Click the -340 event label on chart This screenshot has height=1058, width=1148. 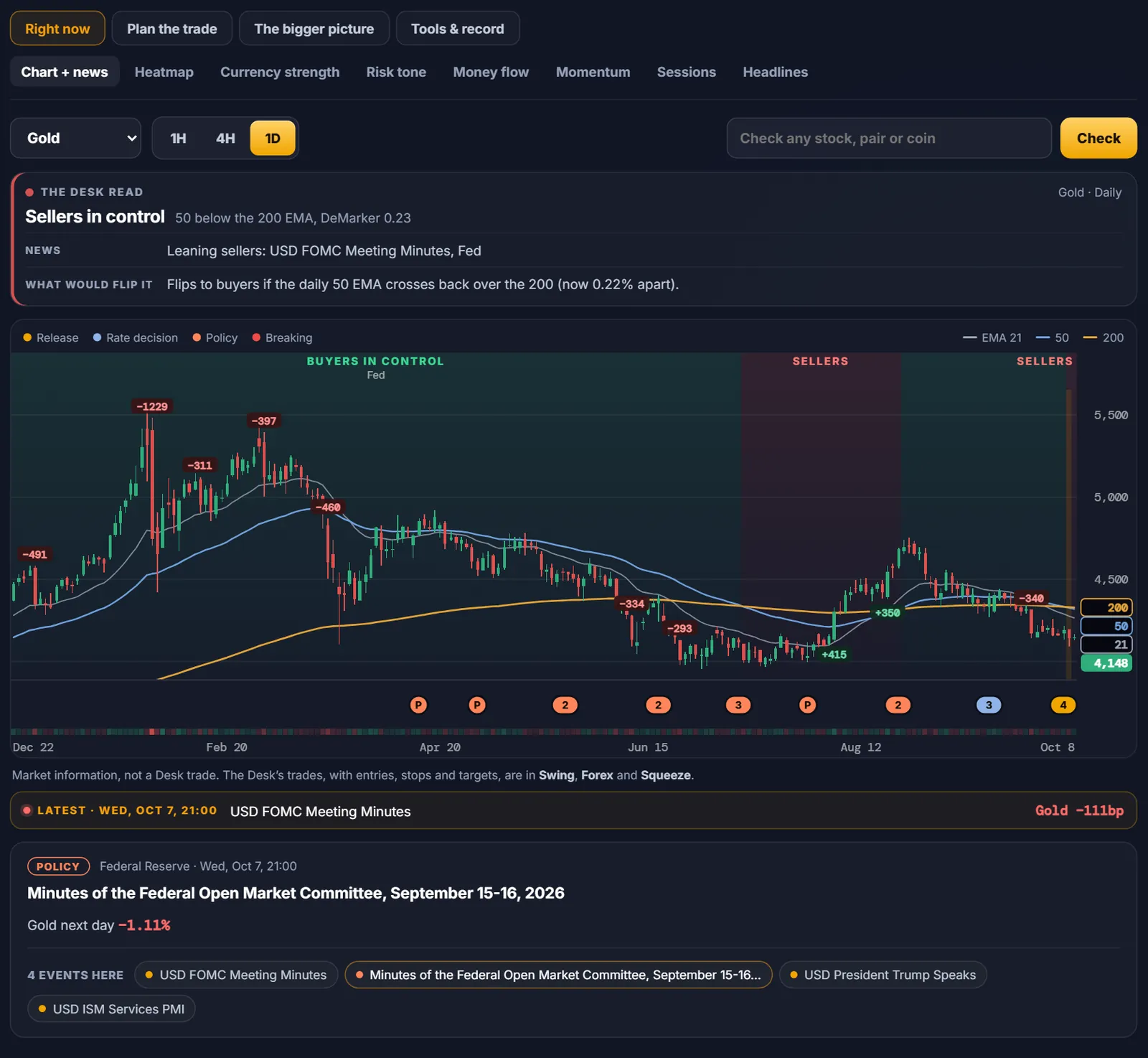pyautogui.click(x=1031, y=598)
